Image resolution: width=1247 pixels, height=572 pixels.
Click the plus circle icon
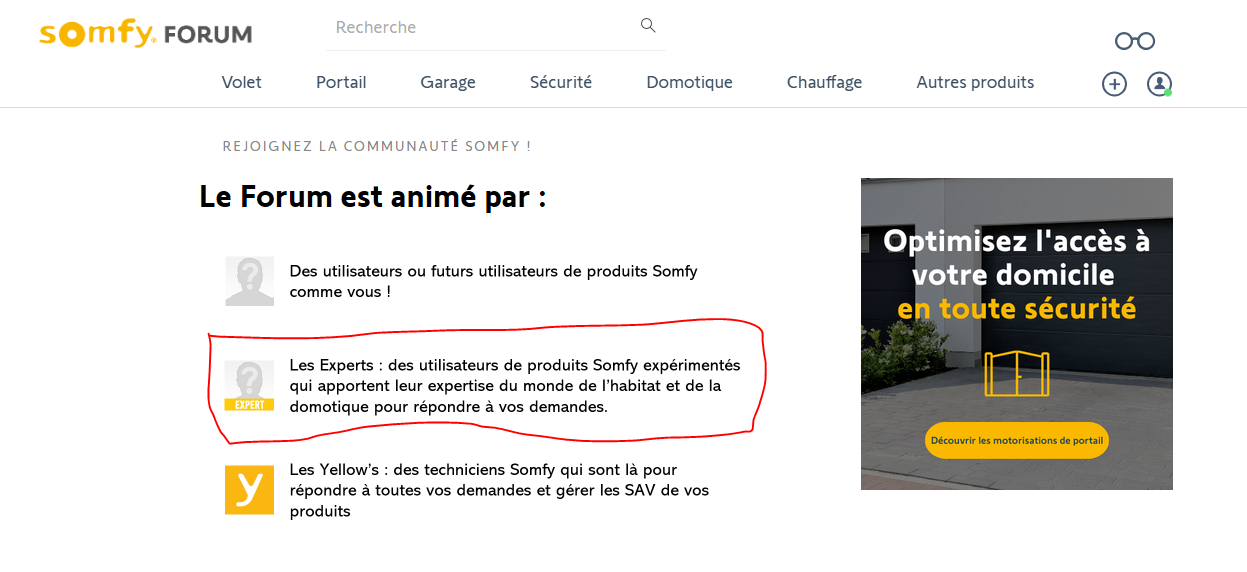coord(1114,84)
